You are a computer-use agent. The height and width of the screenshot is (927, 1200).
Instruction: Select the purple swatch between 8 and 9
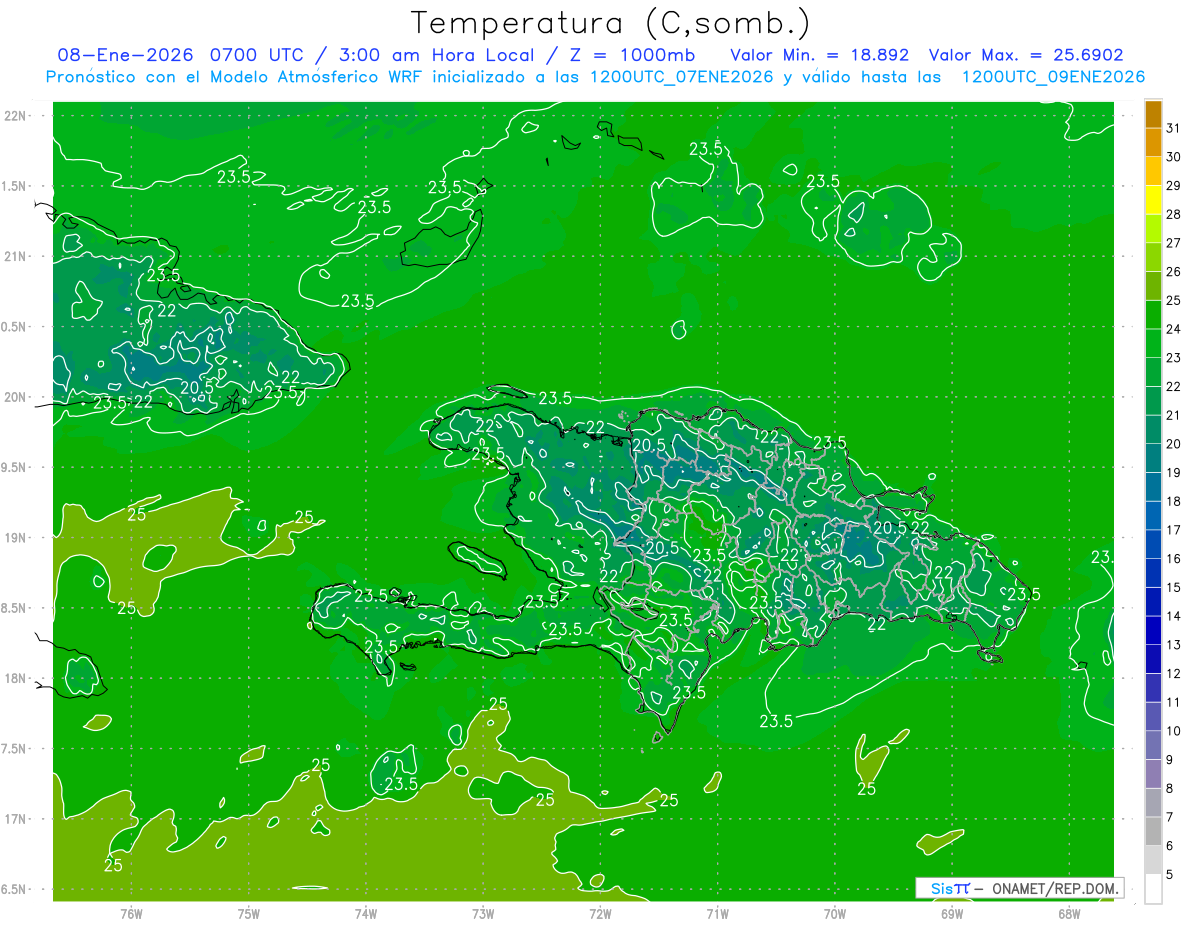point(1153,774)
